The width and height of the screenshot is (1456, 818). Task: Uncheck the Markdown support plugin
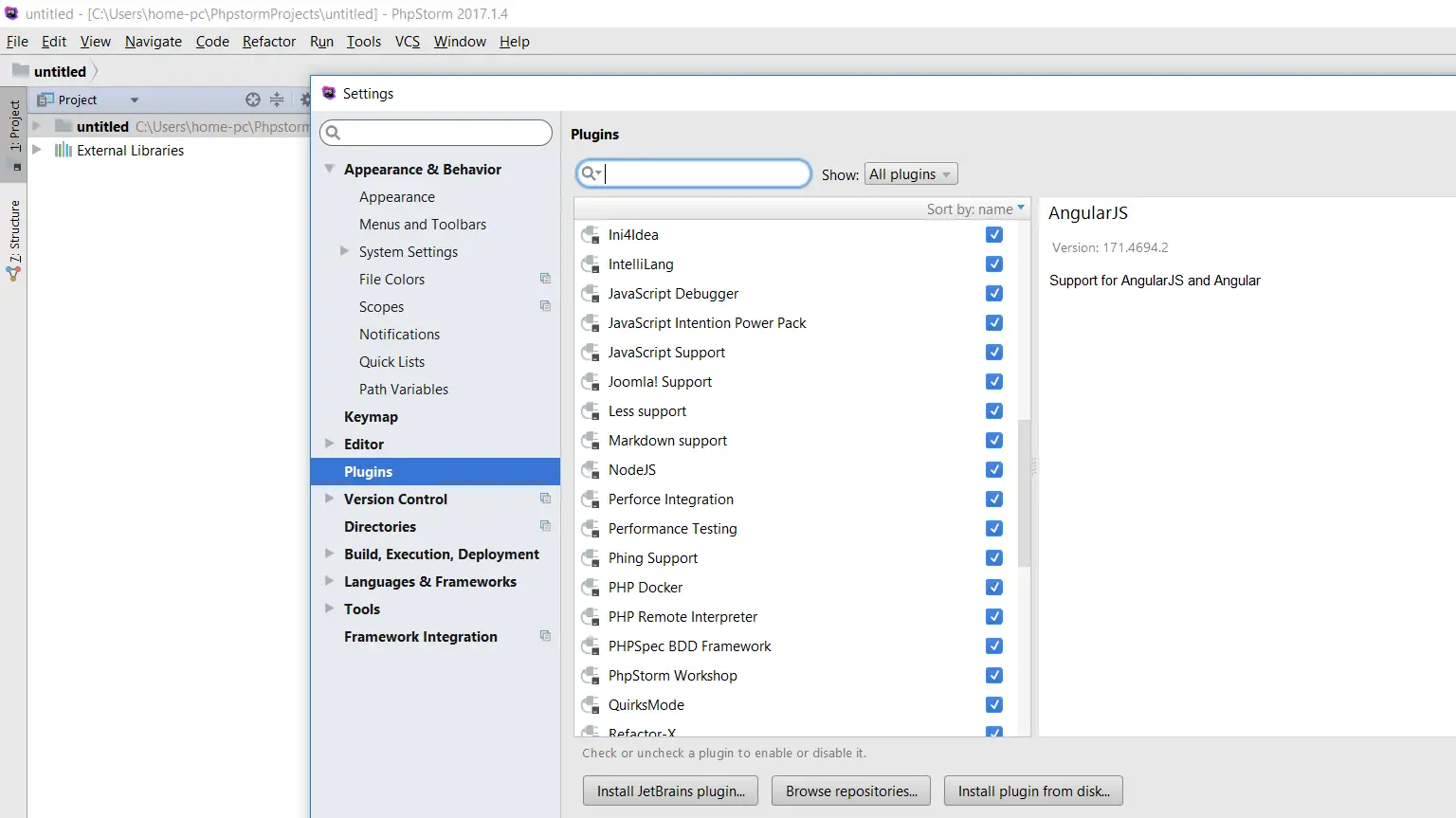coord(993,440)
